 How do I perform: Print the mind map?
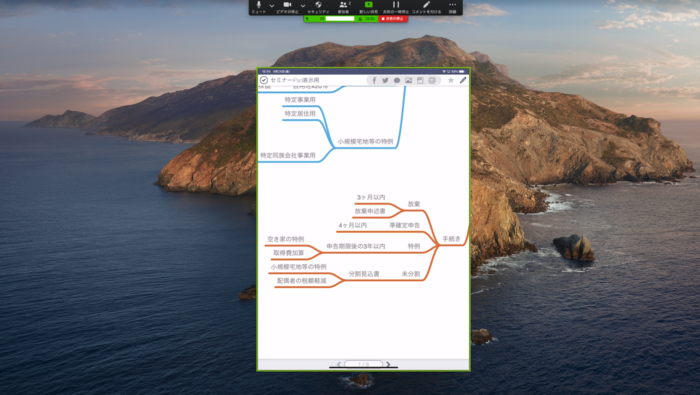tap(432, 80)
